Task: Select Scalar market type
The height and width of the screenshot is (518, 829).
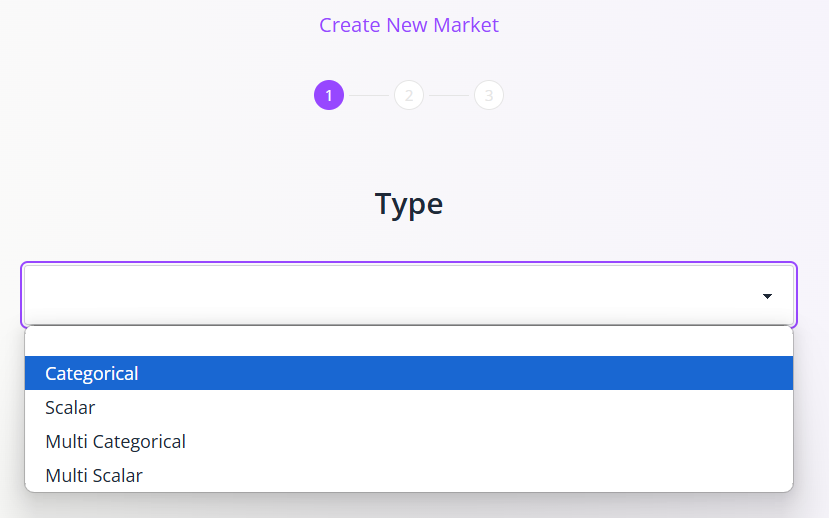Action: [409, 407]
